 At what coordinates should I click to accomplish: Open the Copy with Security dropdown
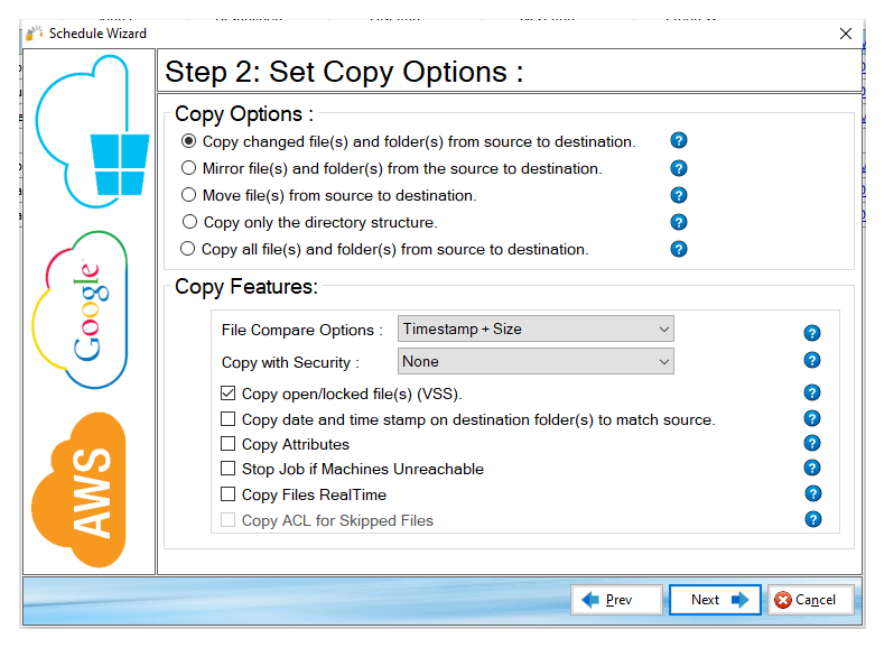[x=536, y=361]
